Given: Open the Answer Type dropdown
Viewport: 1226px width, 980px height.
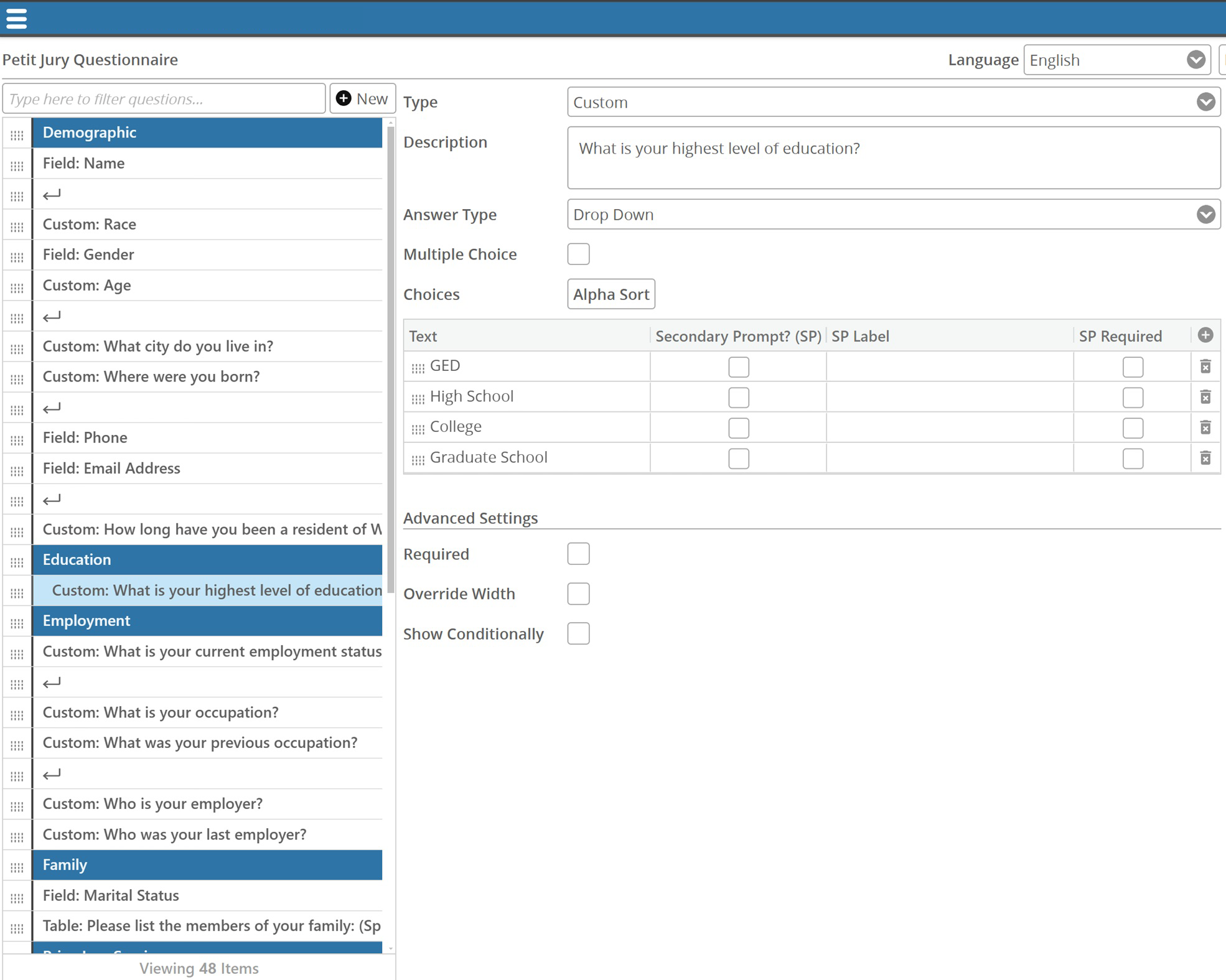Looking at the screenshot, I should point(893,215).
